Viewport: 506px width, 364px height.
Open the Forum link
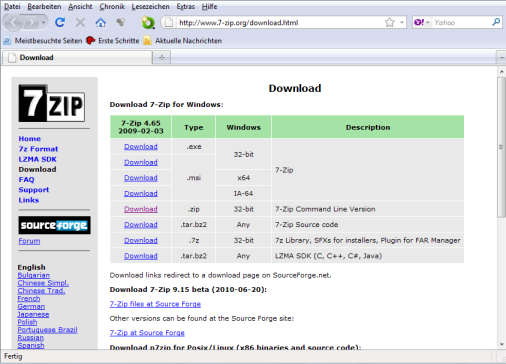pyautogui.click(x=29, y=241)
